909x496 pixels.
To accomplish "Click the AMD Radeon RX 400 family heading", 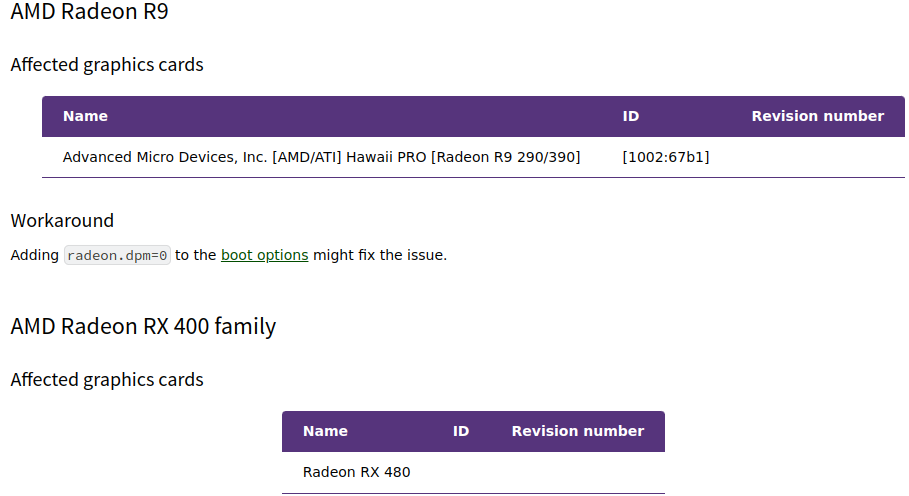I will [143, 326].
